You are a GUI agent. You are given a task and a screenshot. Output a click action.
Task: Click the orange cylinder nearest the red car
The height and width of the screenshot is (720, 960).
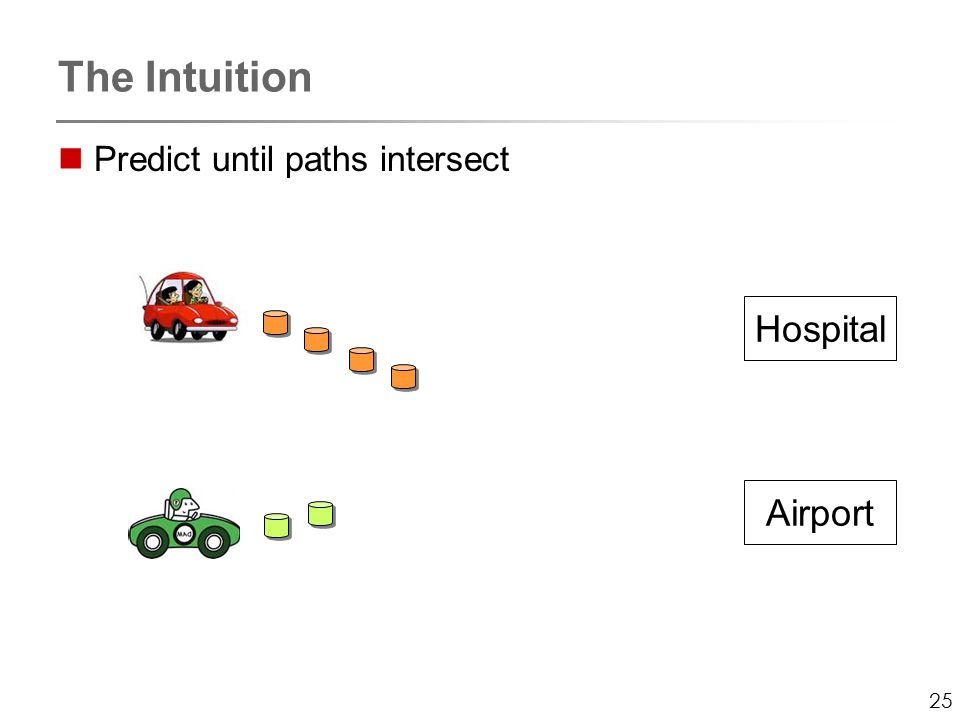point(276,323)
